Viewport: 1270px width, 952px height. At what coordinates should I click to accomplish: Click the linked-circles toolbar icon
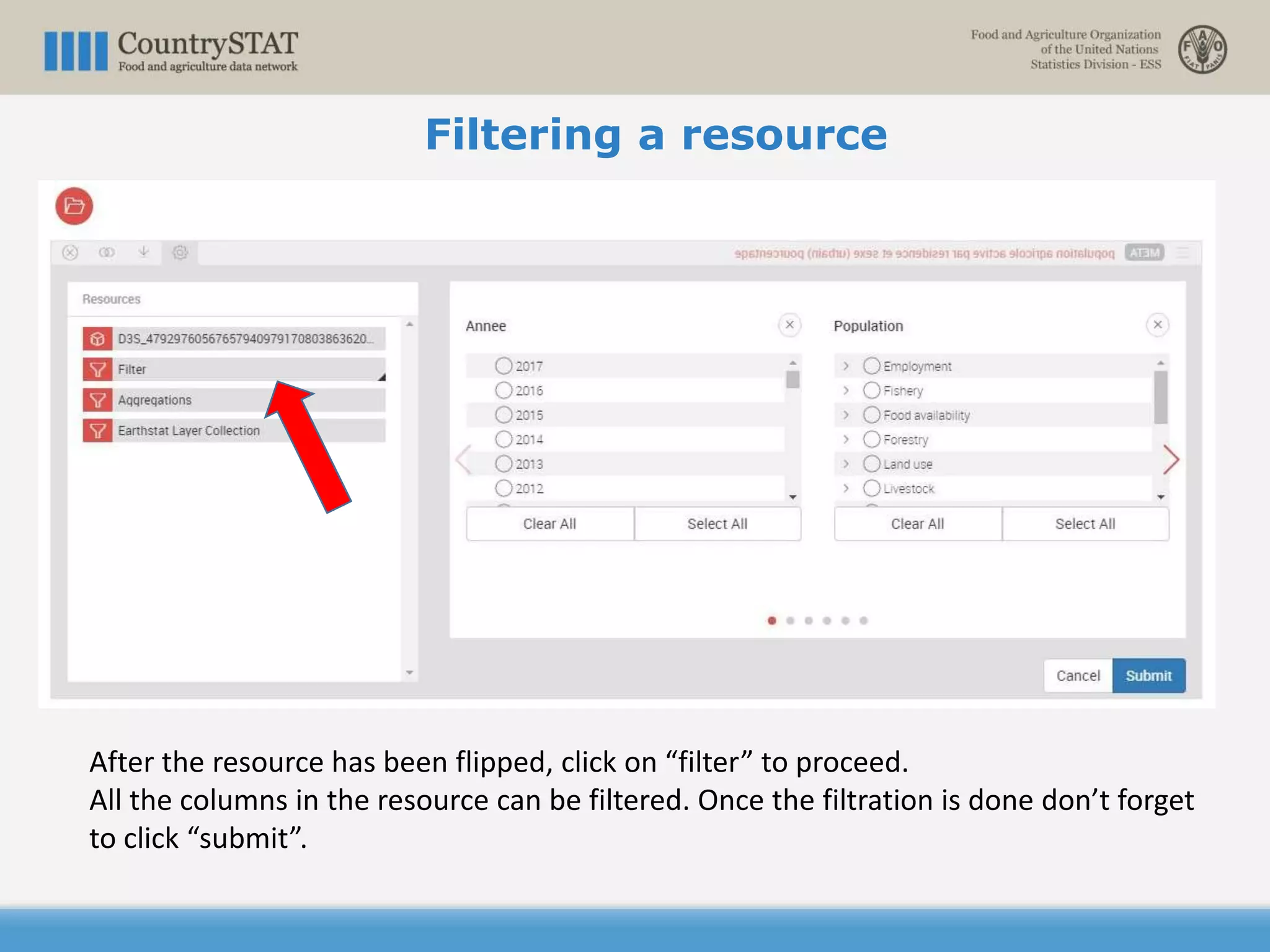pos(107,252)
